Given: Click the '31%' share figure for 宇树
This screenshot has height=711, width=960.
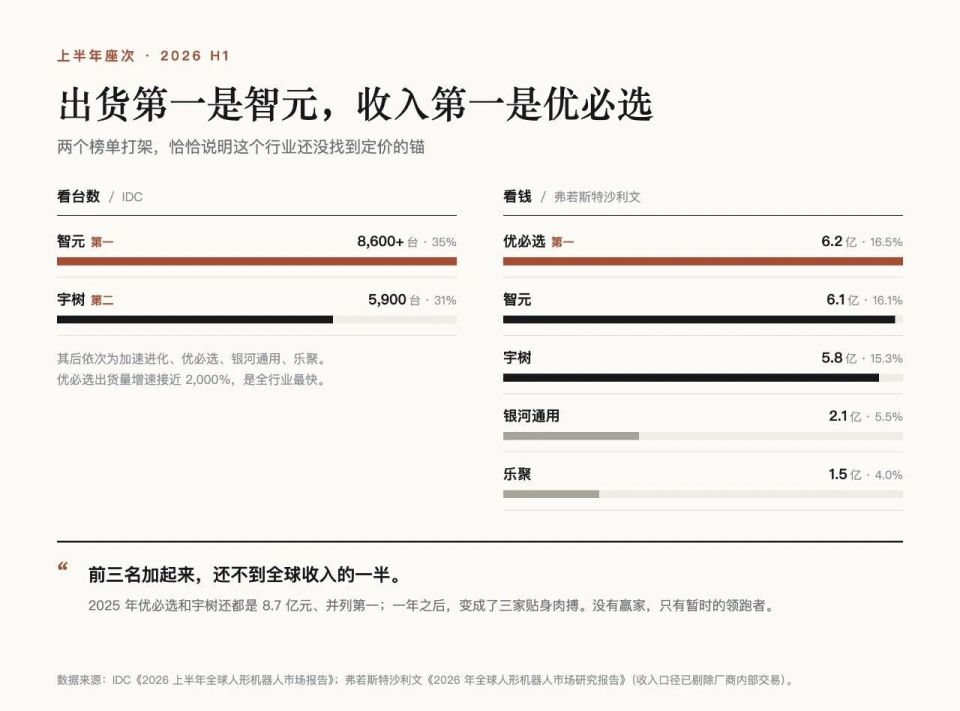Looking at the screenshot, I should click(445, 300).
